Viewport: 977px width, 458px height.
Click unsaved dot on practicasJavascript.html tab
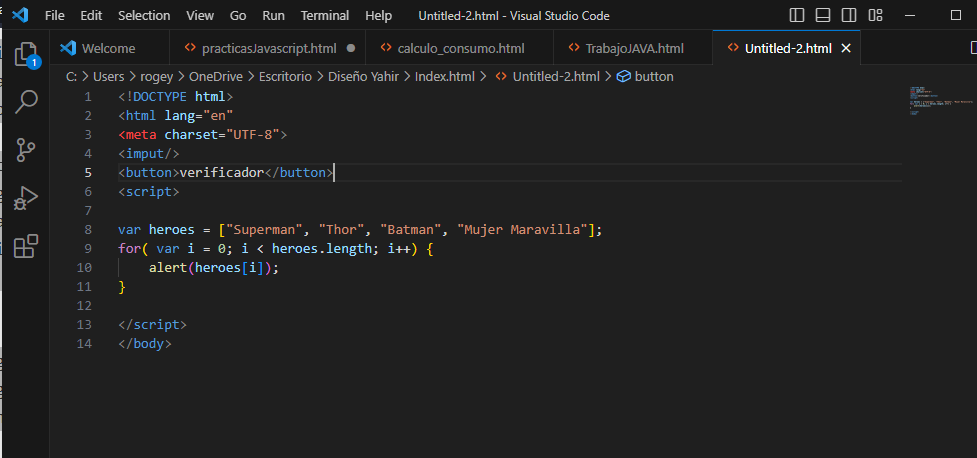click(x=351, y=48)
